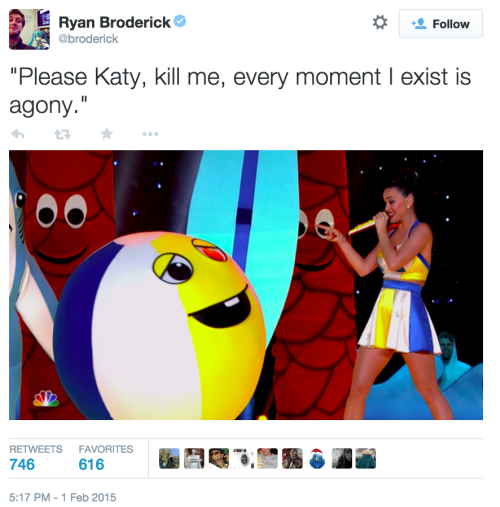This screenshot has width=500, height=507.
Task: View the 616 favorites count
Action: [91, 464]
